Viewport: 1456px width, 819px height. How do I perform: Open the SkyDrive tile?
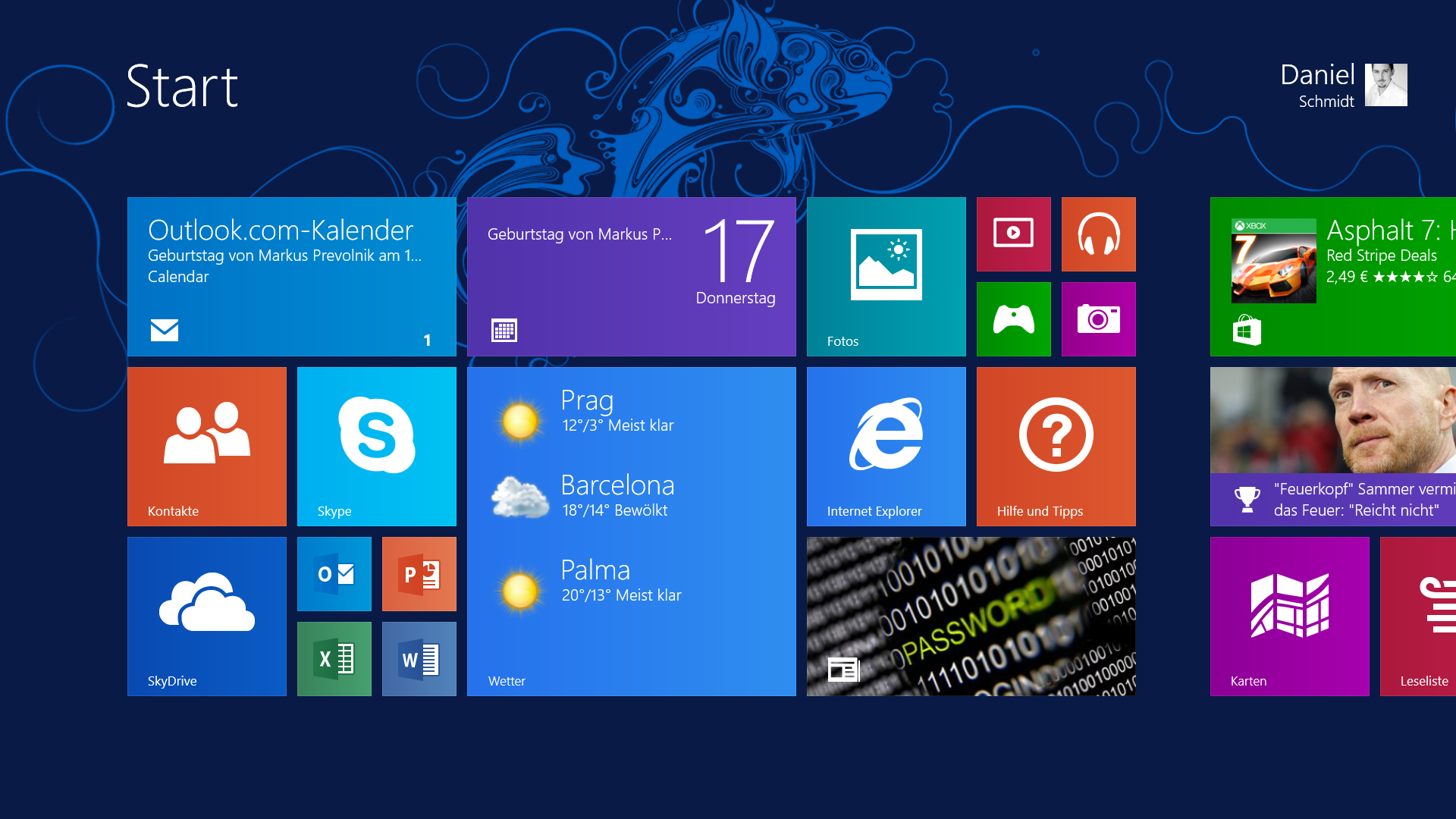[x=207, y=617]
